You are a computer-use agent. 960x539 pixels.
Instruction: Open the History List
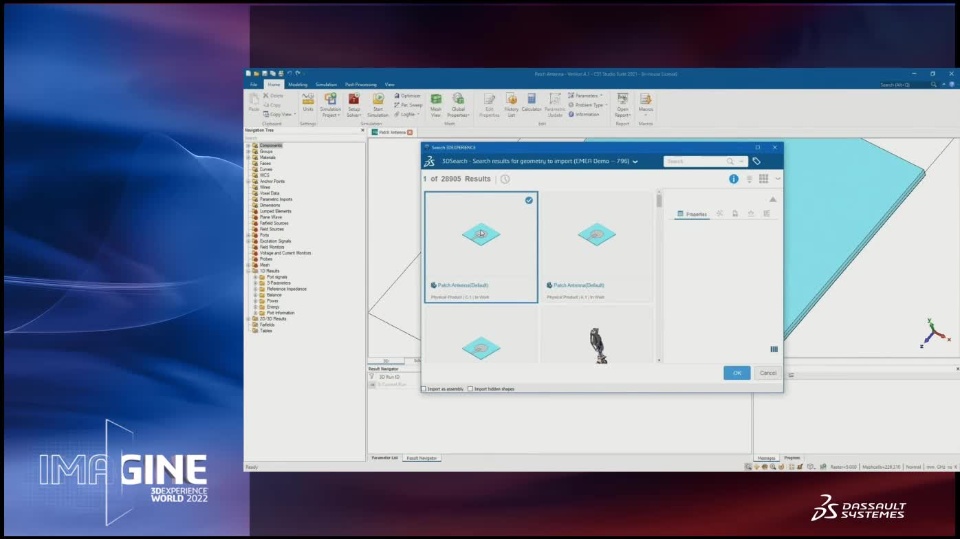tap(511, 105)
